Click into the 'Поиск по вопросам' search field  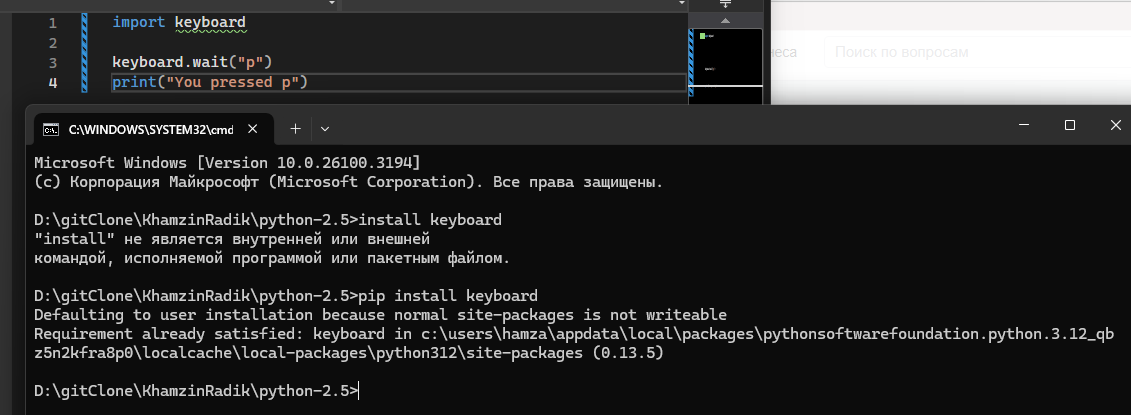tap(975, 52)
